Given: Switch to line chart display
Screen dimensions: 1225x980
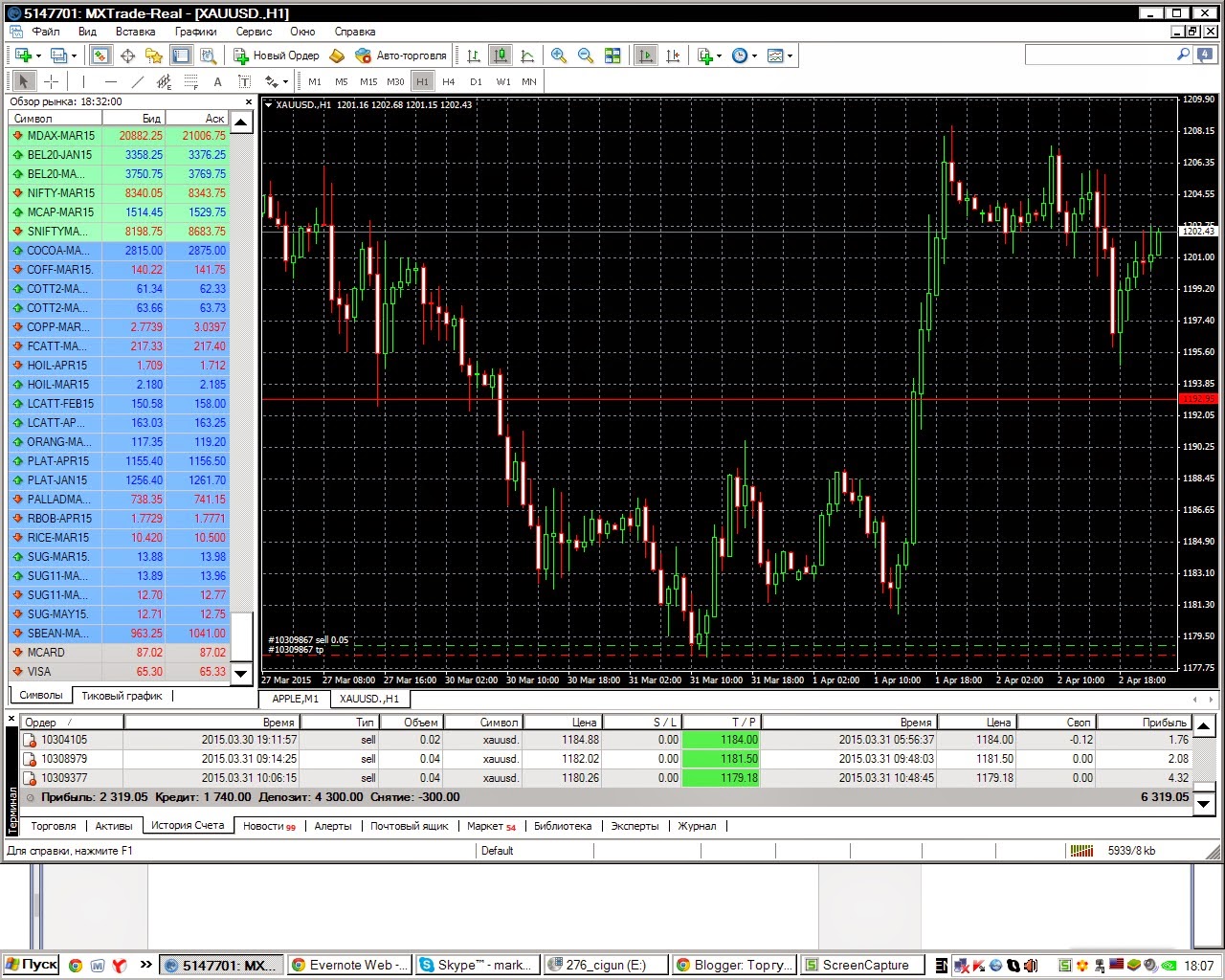Looking at the screenshot, I should point(526,56).
